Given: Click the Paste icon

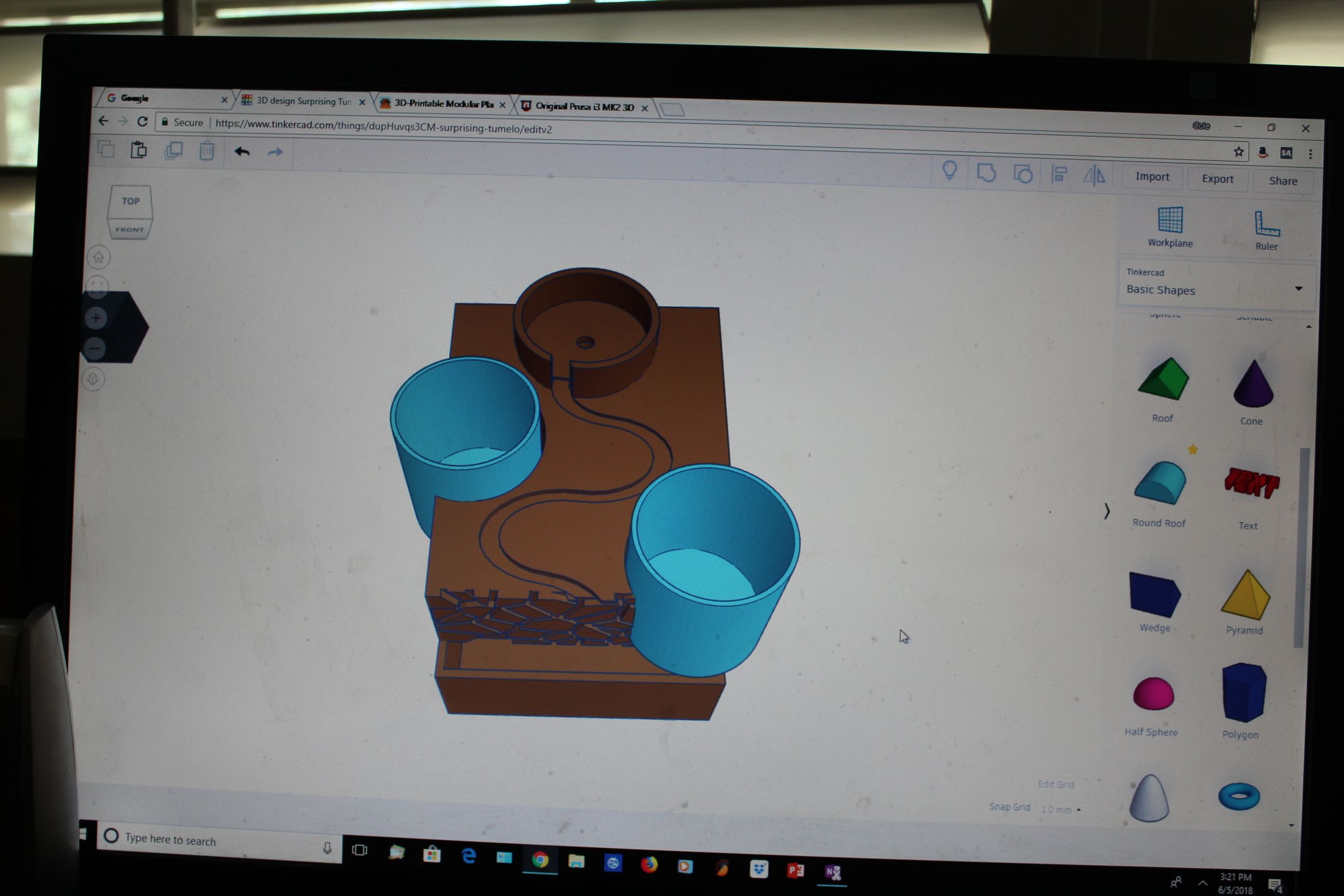Looking at the screenshot, I should (x=138, y=150).
